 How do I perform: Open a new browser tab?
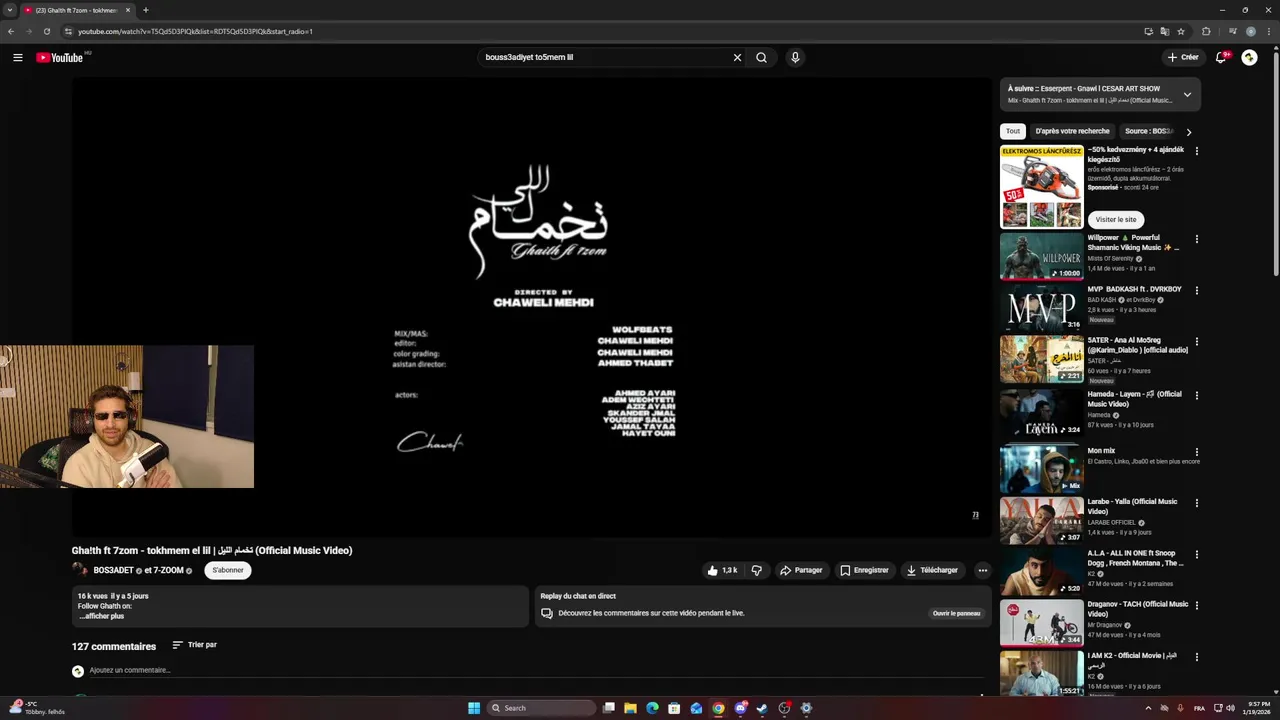click(145, 10)
